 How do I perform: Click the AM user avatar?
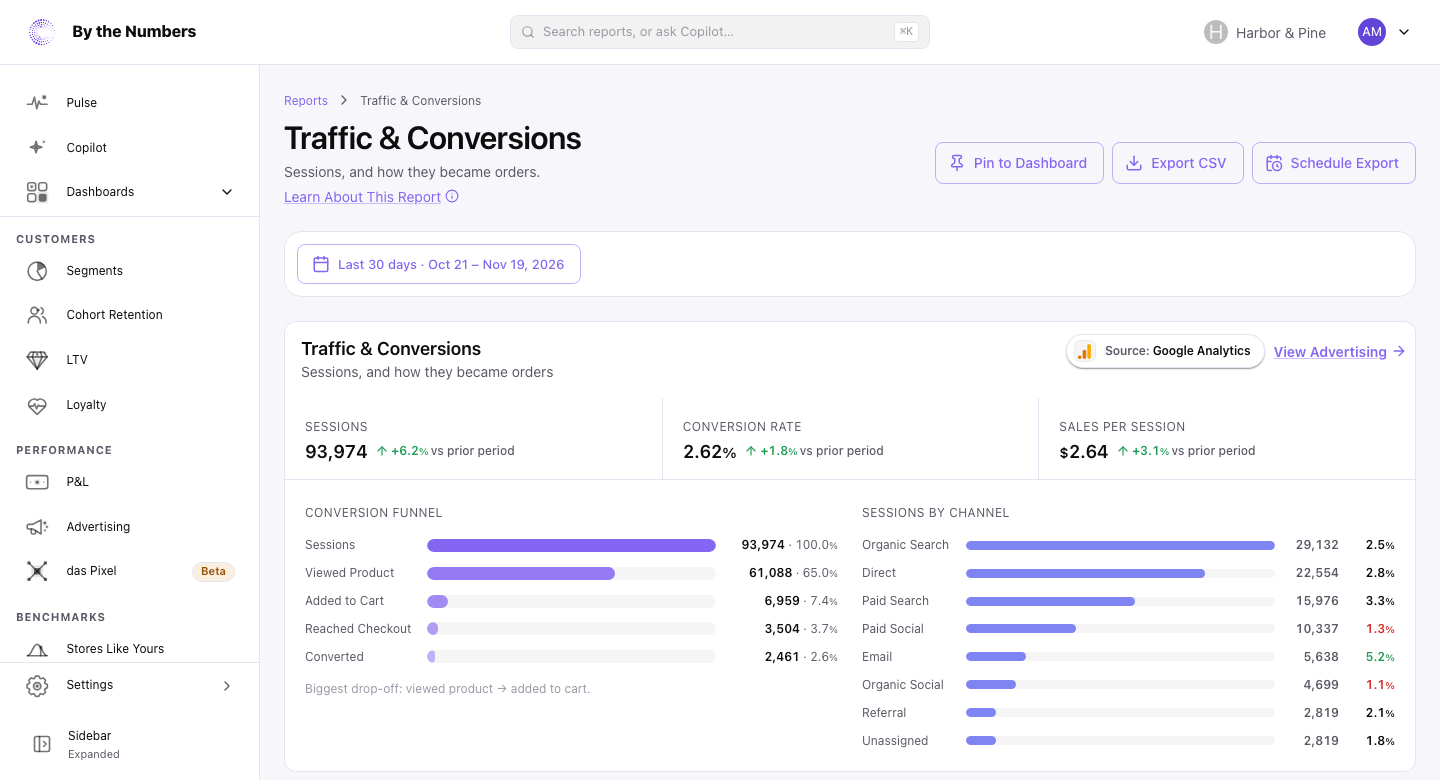click(x=1372, y=32)
